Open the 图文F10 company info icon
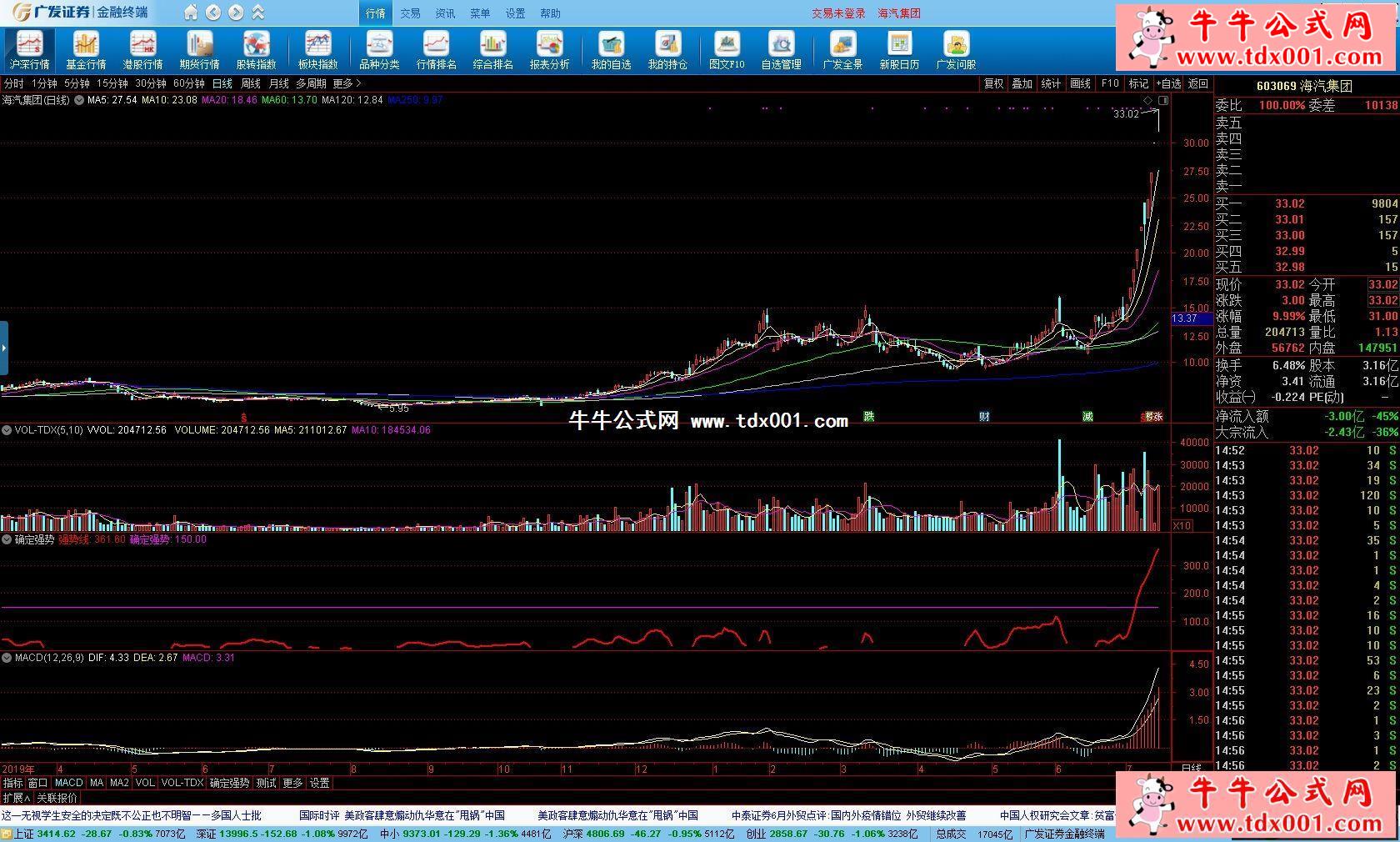Viewport: 1400px width, 842px height. point(727,49)
